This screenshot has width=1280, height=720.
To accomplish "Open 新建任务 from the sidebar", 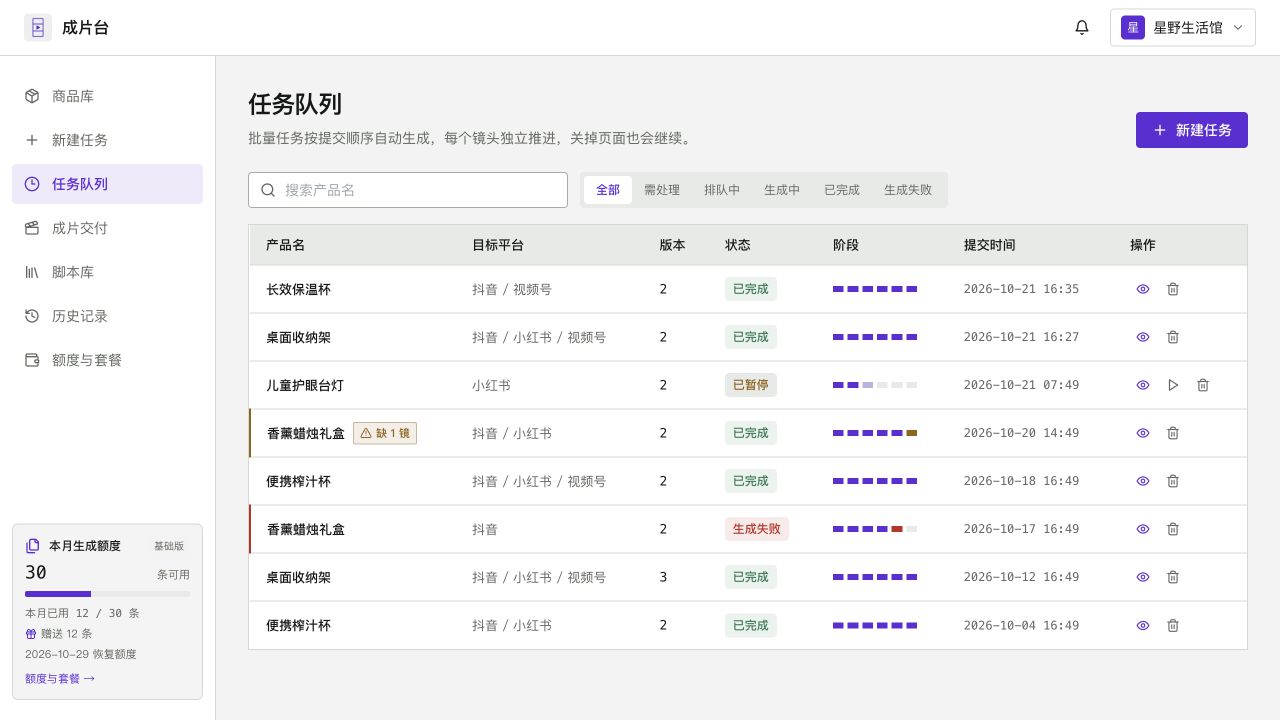I will (107, 140).
